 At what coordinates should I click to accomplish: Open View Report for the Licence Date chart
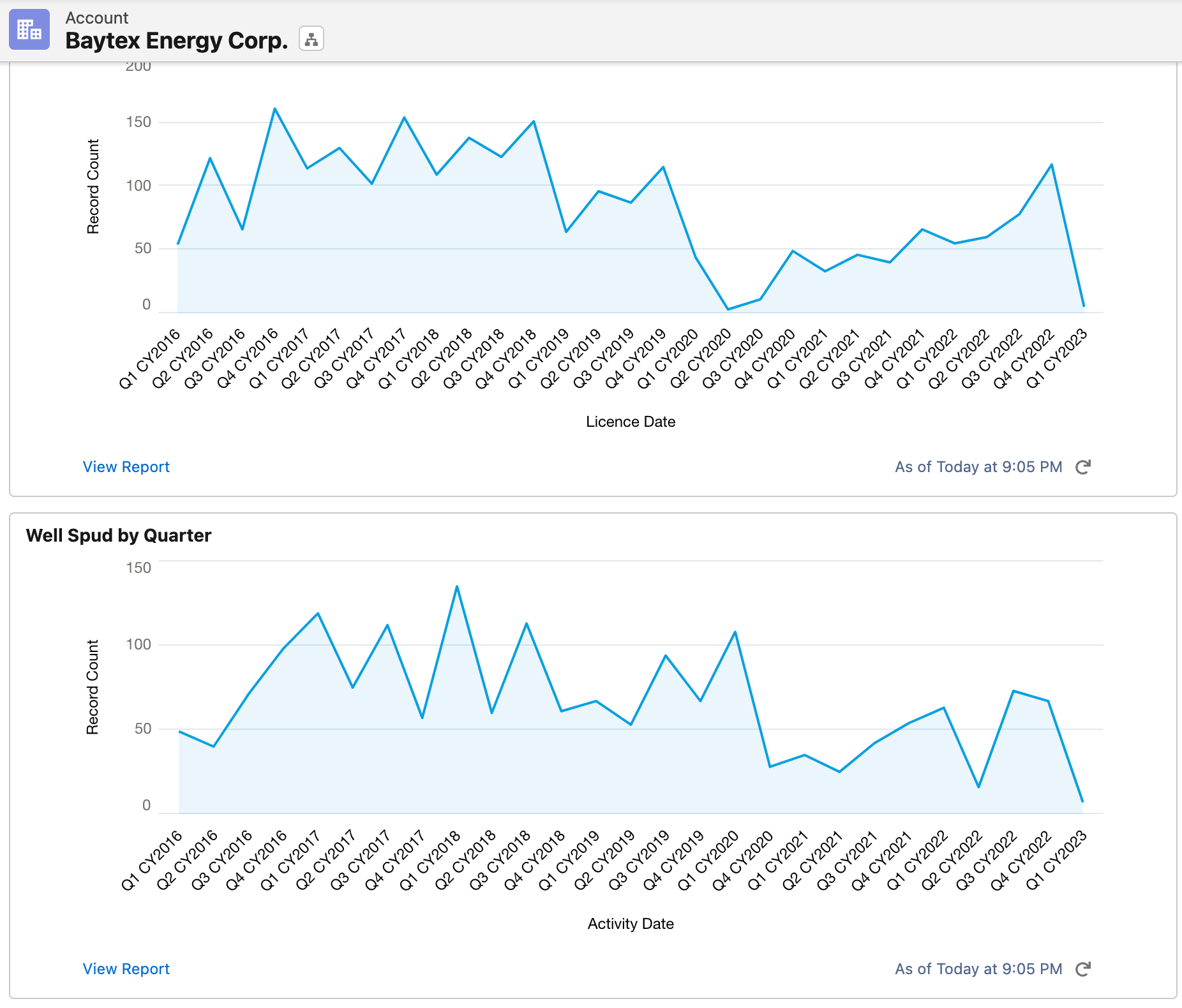[x=126, y=466]
